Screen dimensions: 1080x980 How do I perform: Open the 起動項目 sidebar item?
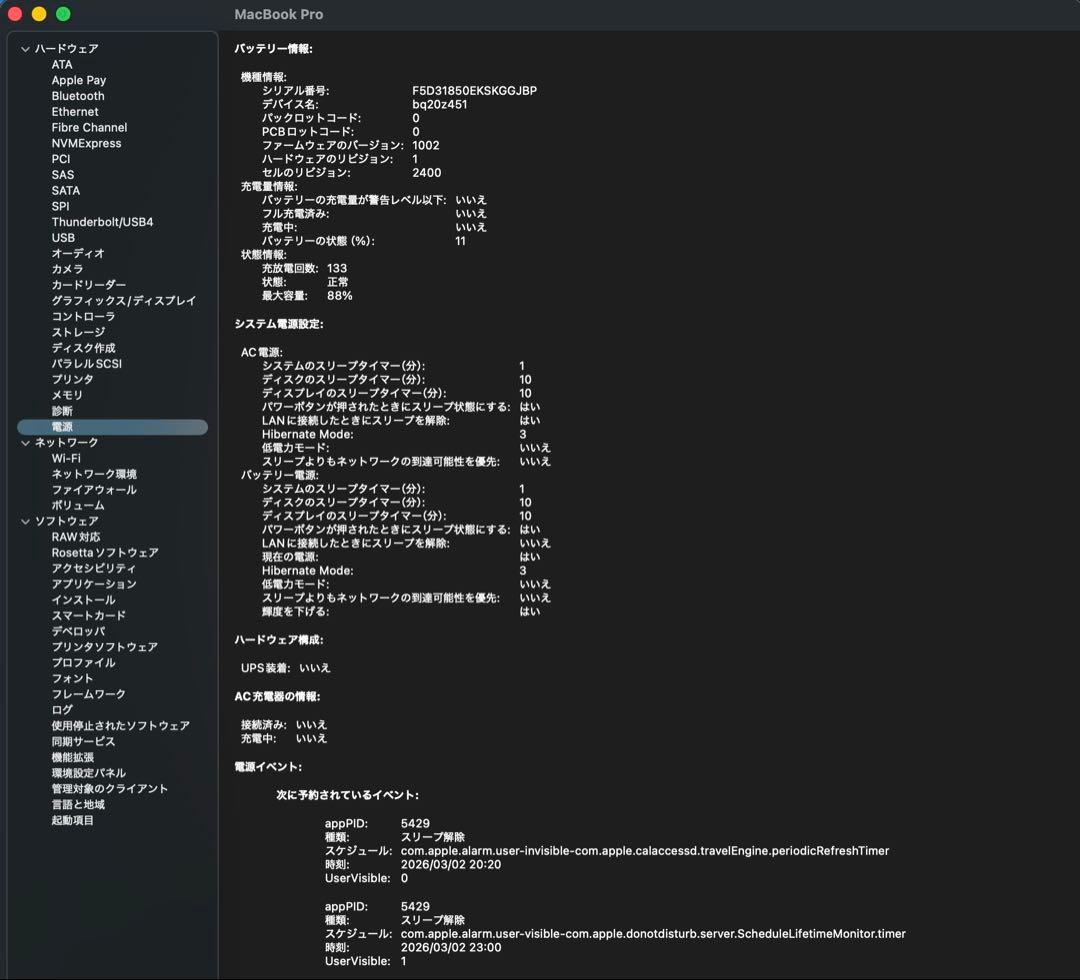73,821
